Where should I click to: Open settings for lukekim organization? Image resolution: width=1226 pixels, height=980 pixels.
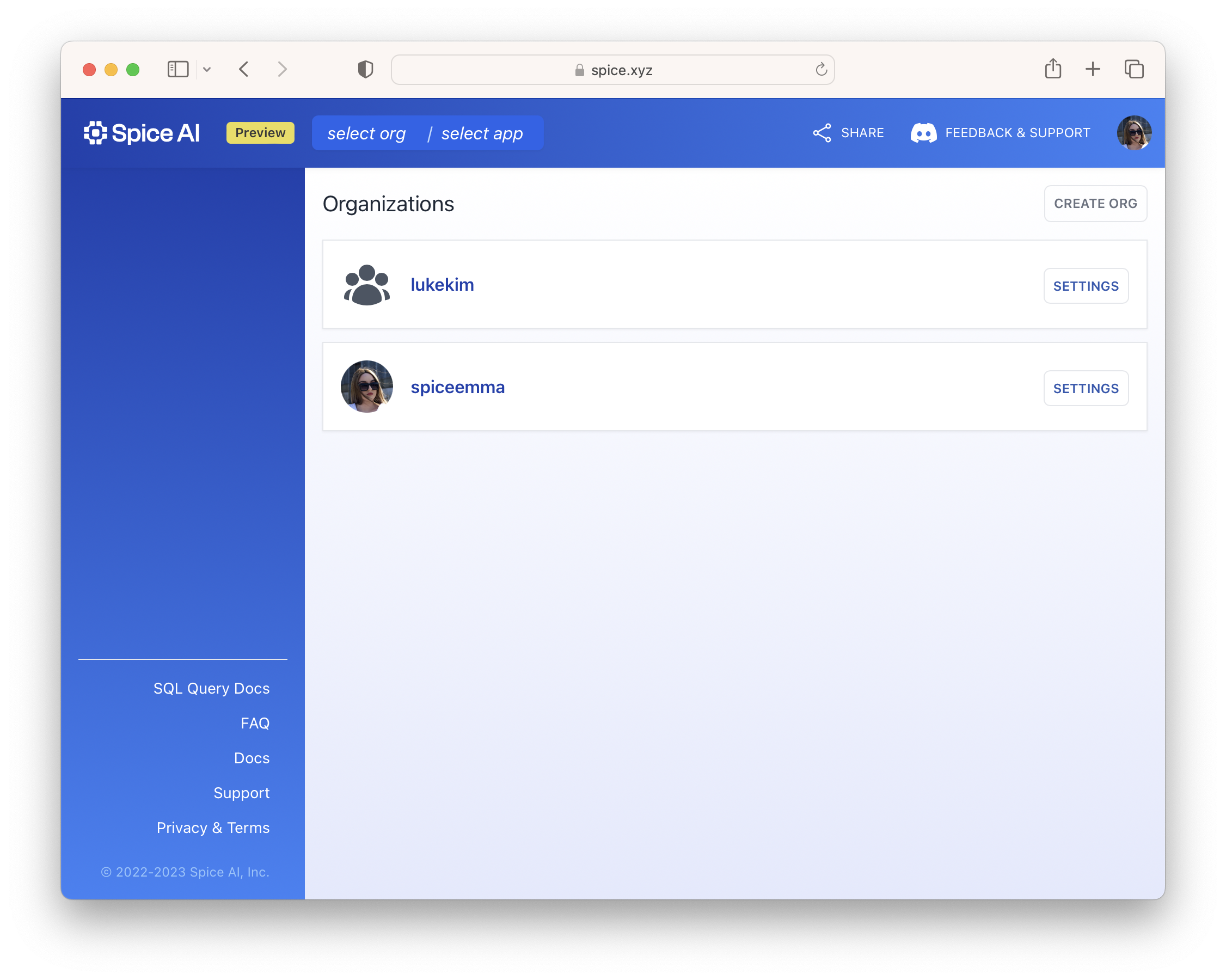click(x=1085, y=286)
